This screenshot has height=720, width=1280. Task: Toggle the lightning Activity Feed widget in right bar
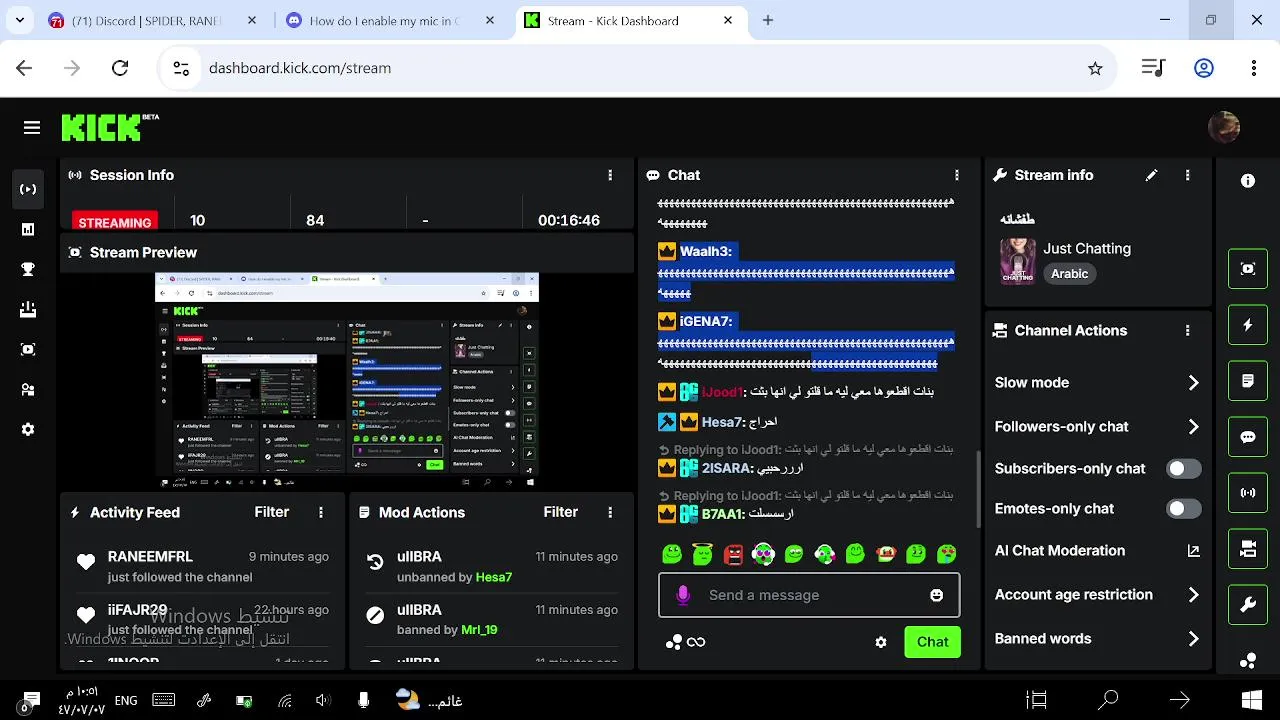pos(1248,325)
